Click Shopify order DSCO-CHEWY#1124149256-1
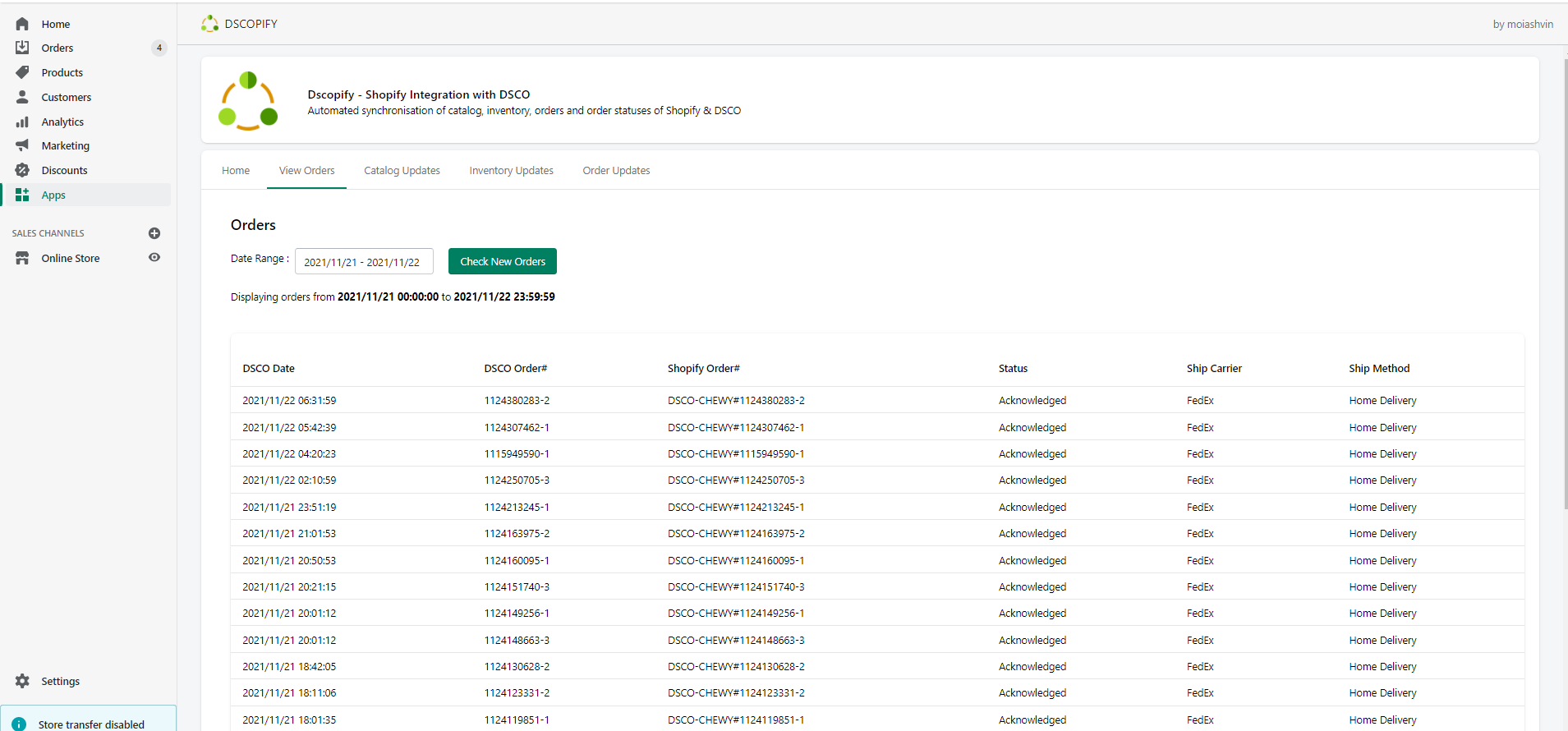Screen dimensions: 1568x731 pyautogui.click(x=736, y=613)
